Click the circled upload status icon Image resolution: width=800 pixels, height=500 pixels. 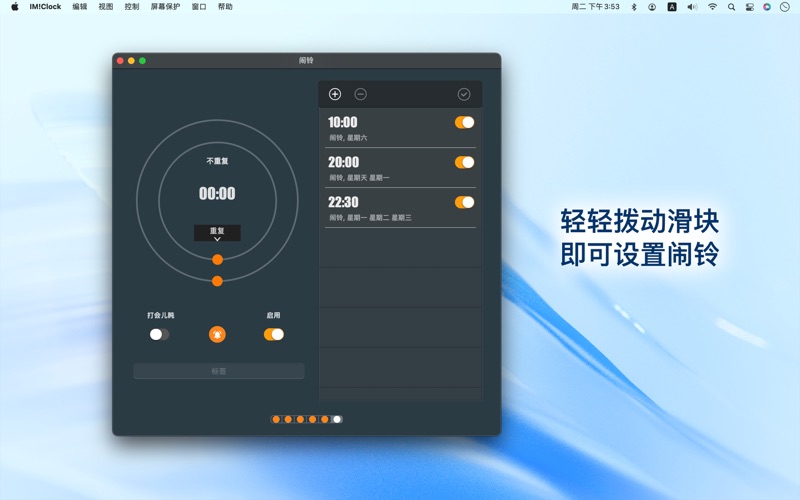652,7
